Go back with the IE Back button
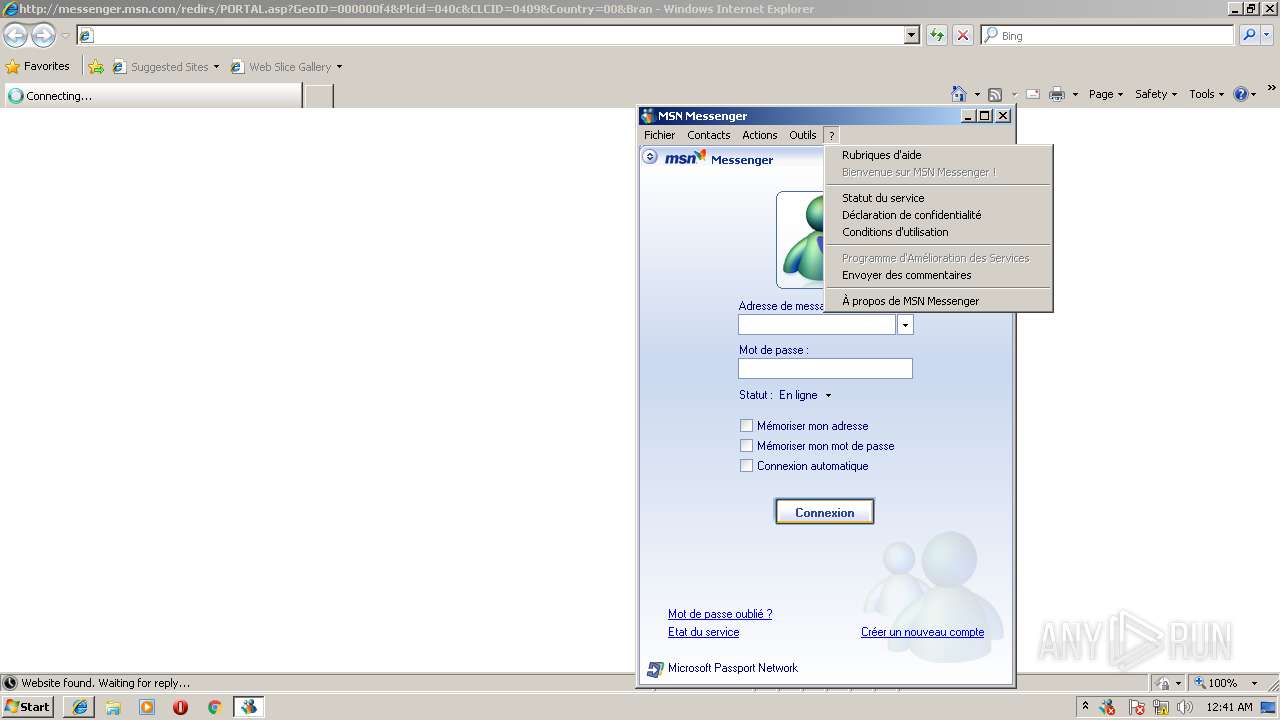The height and width of the screenshot is (720, 1280). [15, 36]
